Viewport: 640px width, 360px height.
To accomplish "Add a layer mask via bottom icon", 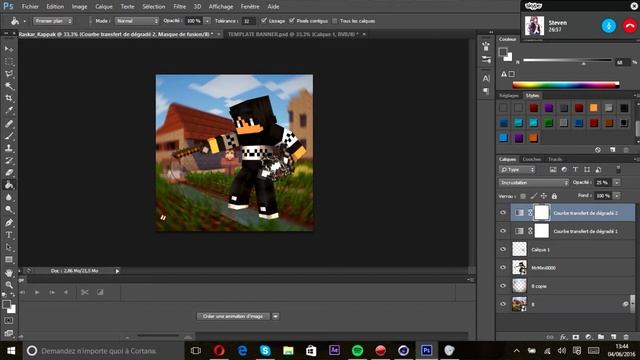I will [576, 337].
